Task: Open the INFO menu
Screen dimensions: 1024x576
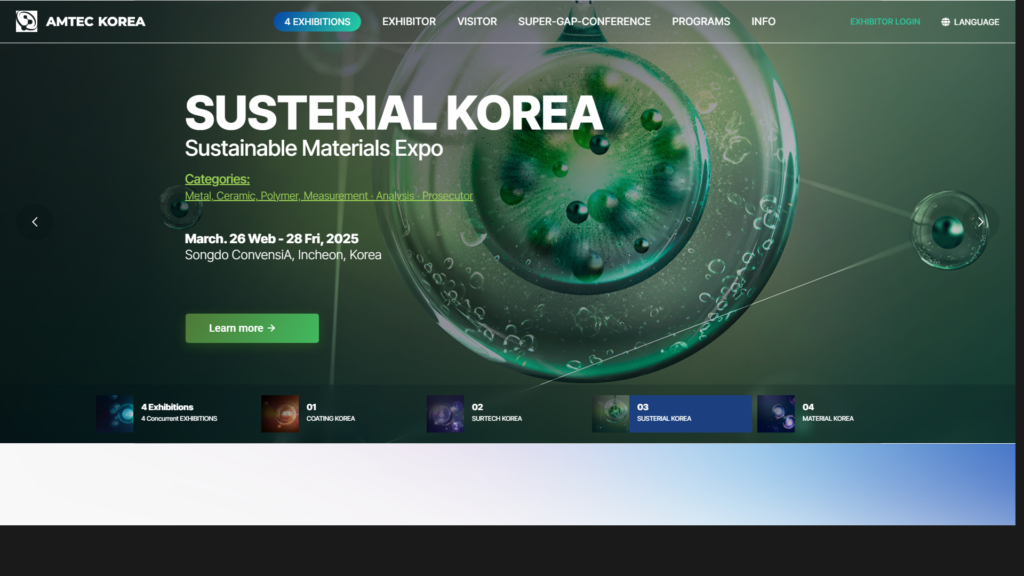Action: (763, 22)
